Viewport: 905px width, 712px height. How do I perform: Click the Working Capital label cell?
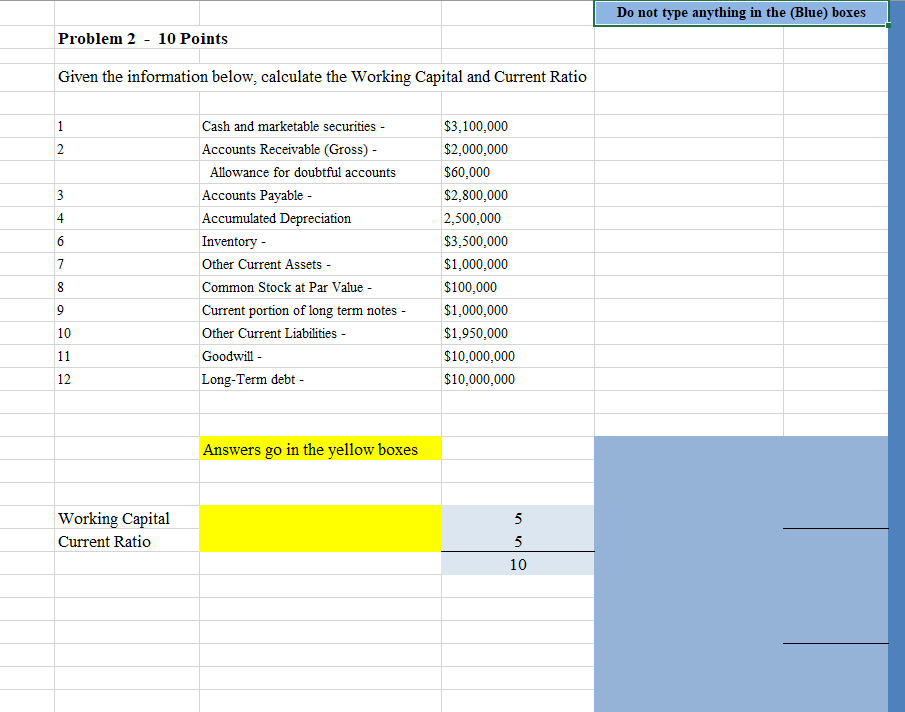tap(113, 518)
